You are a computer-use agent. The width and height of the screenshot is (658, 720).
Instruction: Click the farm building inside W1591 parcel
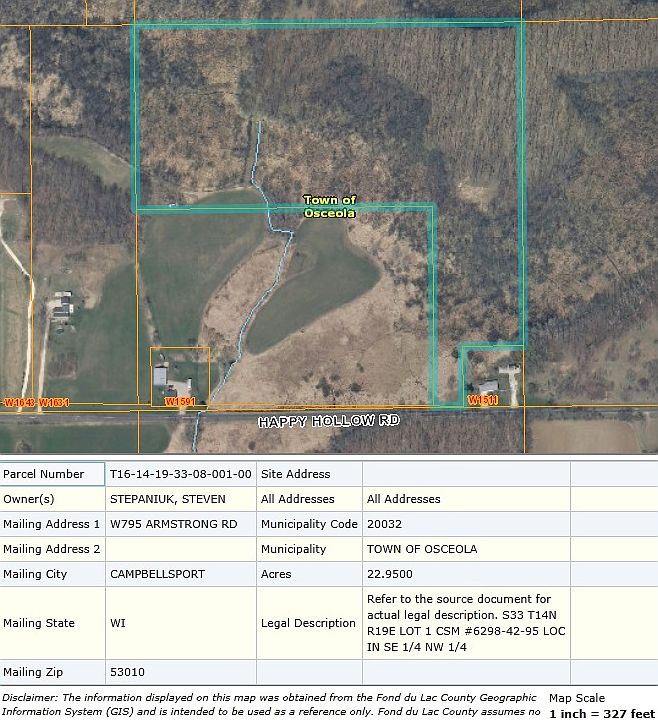tap(160, 376)
